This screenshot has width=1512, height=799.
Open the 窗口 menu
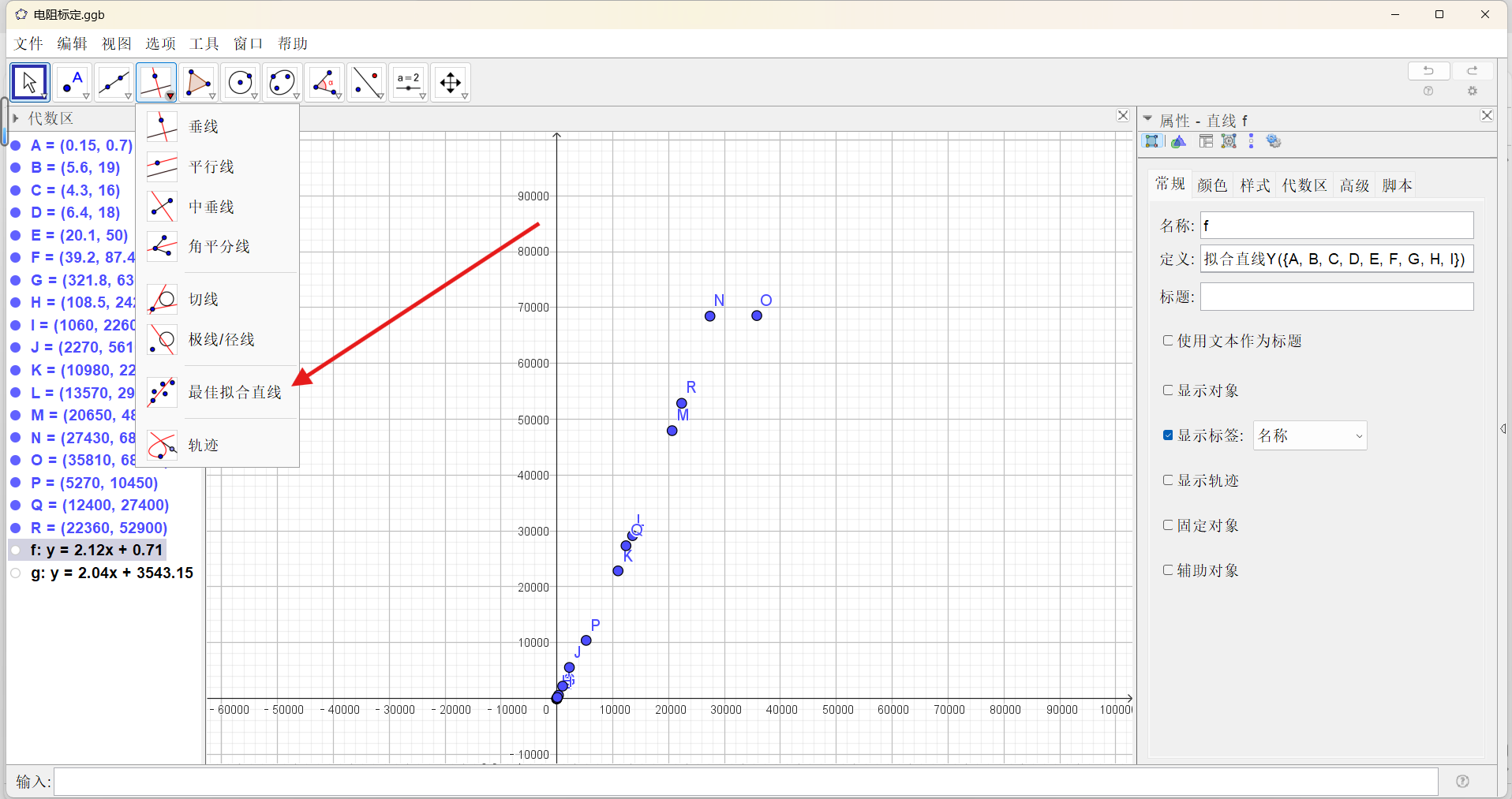249,43
